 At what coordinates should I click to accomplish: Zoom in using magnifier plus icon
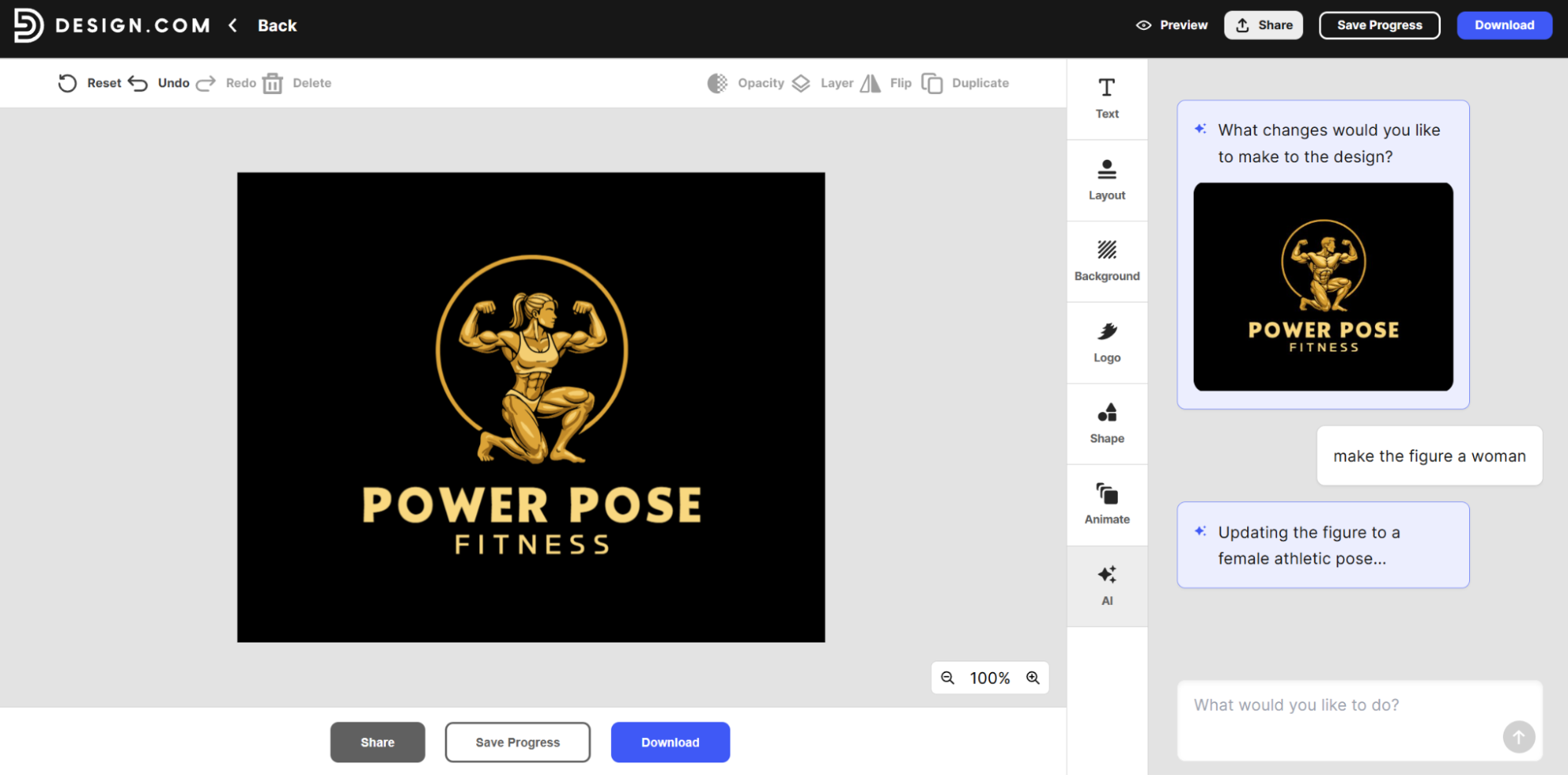1033,678
